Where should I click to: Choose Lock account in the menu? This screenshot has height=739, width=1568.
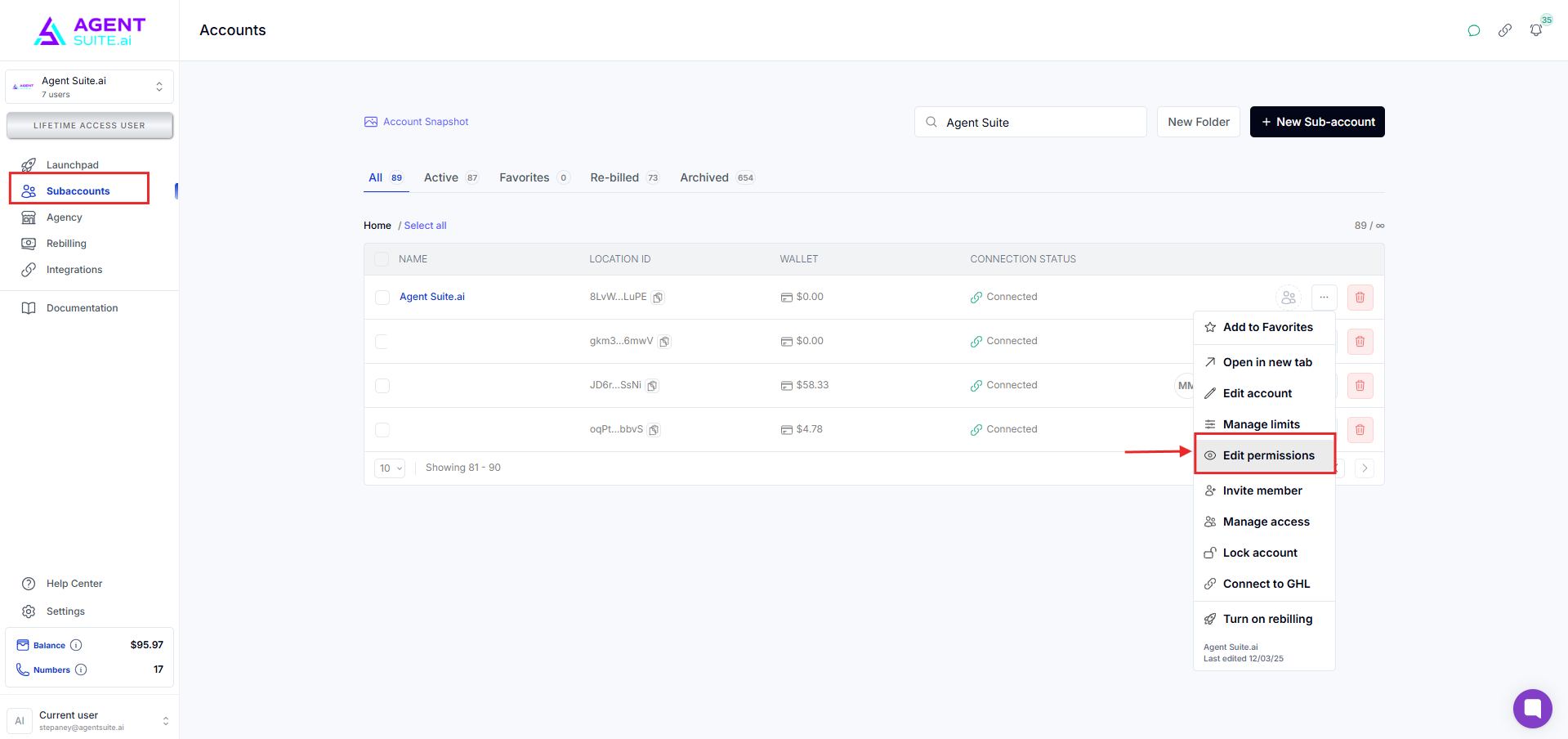(x=1265, y=553)
